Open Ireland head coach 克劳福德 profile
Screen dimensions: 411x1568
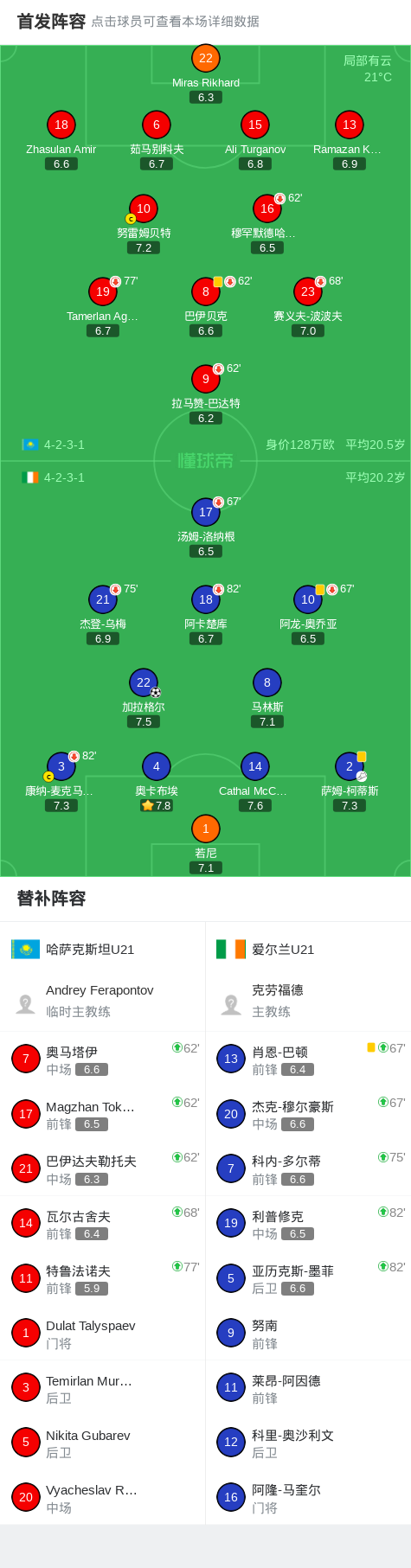308,1001
